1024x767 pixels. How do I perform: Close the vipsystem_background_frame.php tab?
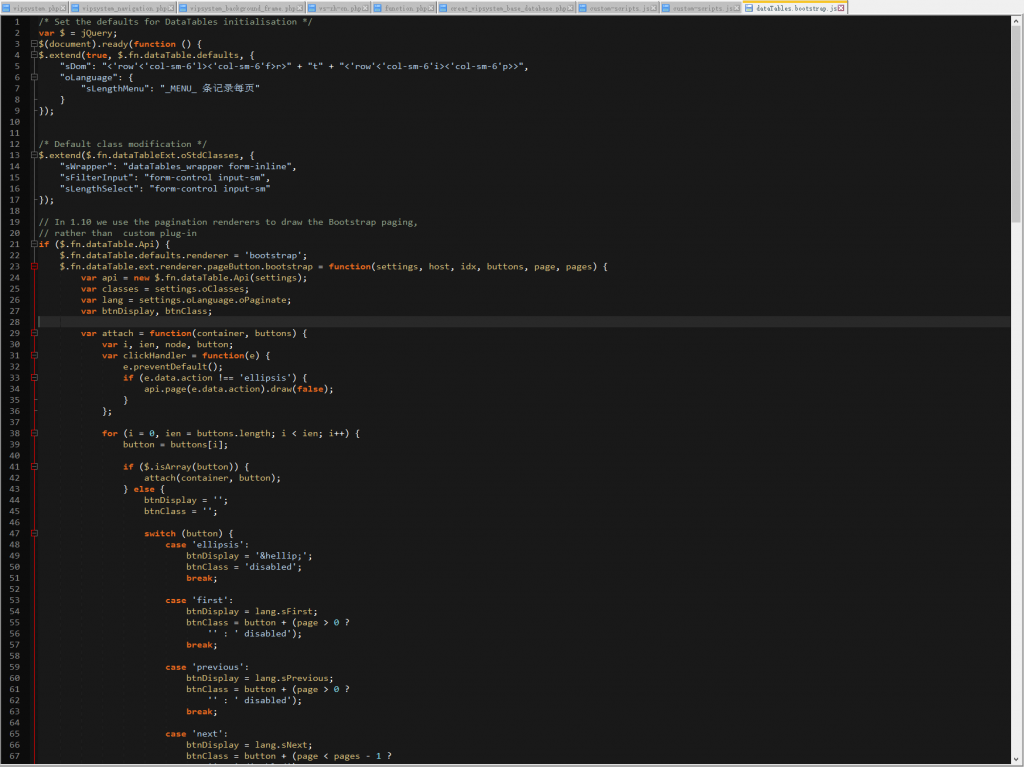pyautogui.click(x=300, y=8)
